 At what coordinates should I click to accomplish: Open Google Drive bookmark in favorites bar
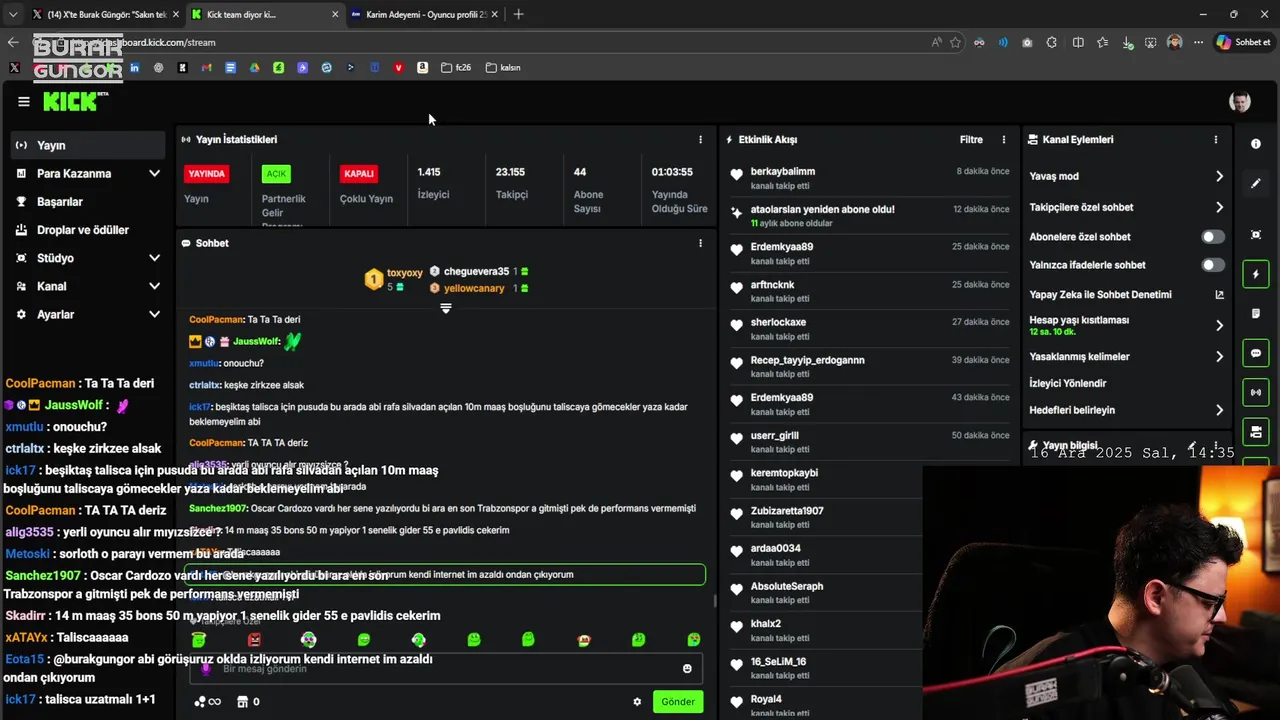click(254, 68)
